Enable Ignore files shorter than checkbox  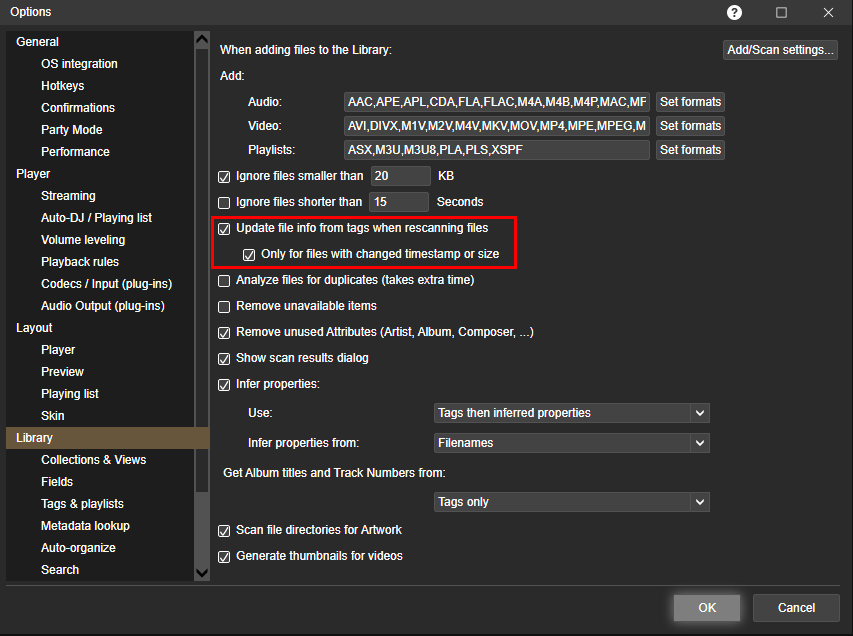224,202
